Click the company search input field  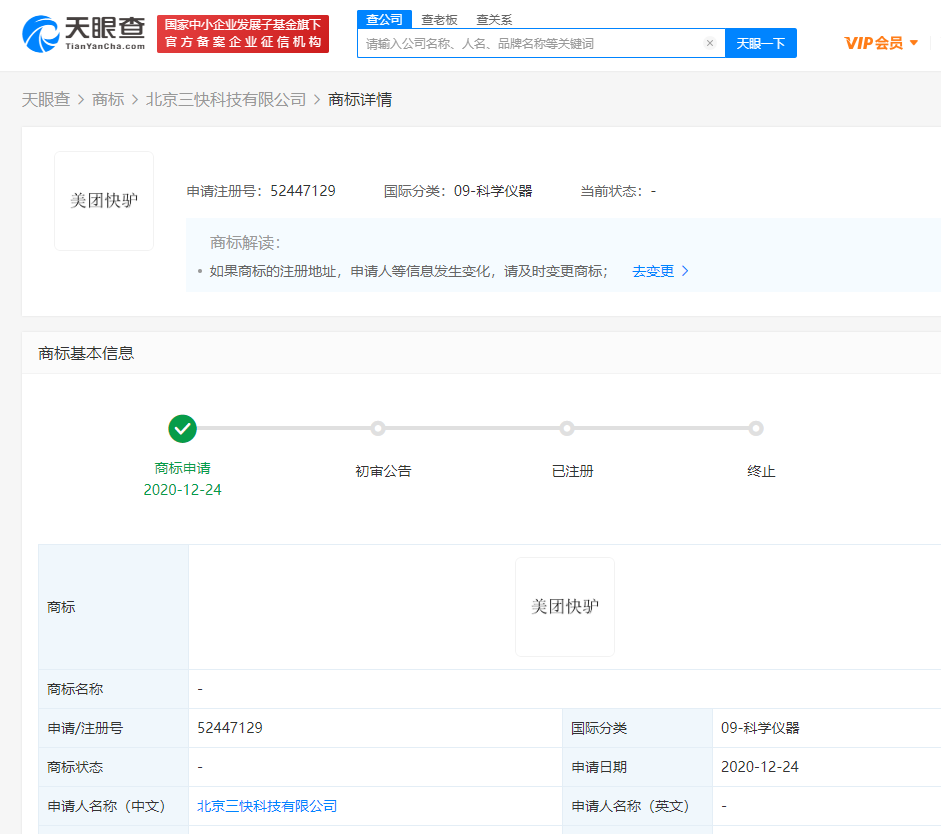click(x=540, y=43)
